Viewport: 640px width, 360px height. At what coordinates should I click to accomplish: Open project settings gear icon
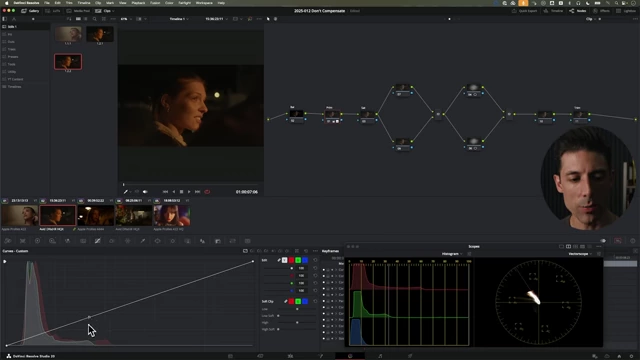(632, 356)
